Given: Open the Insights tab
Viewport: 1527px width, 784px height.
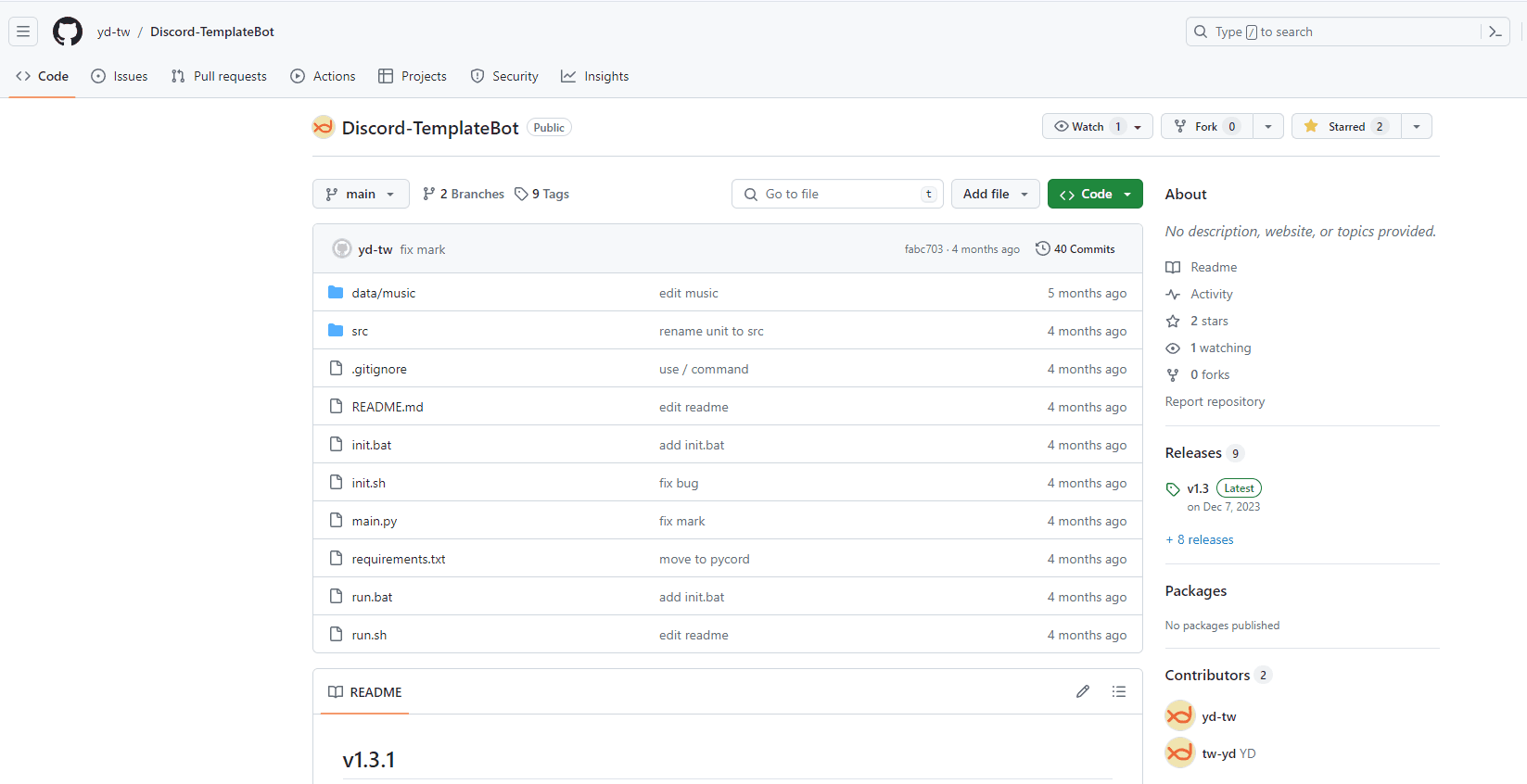Looking at the screenshot, I should (595, 76).
